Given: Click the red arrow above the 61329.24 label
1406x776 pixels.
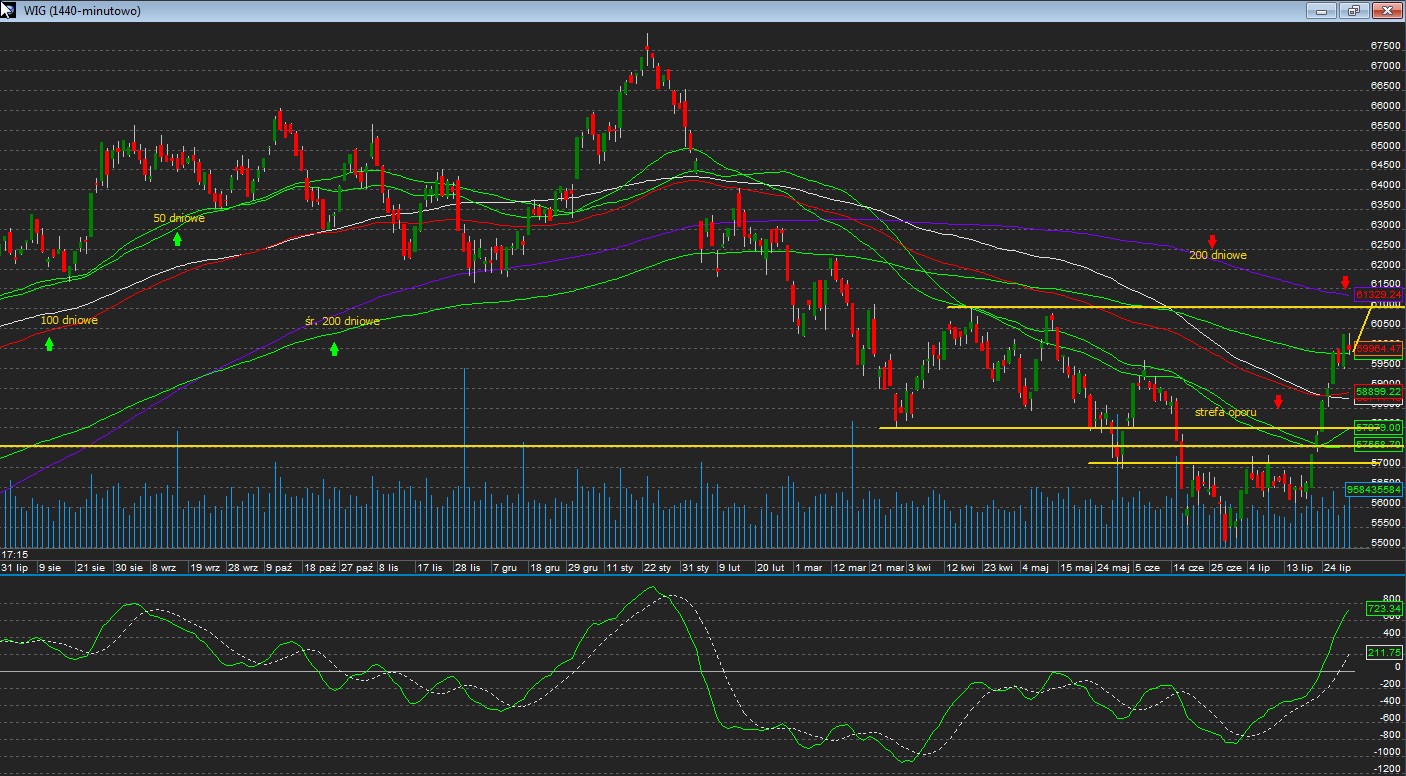Looking at the screenshot, I should point(1345,282).
